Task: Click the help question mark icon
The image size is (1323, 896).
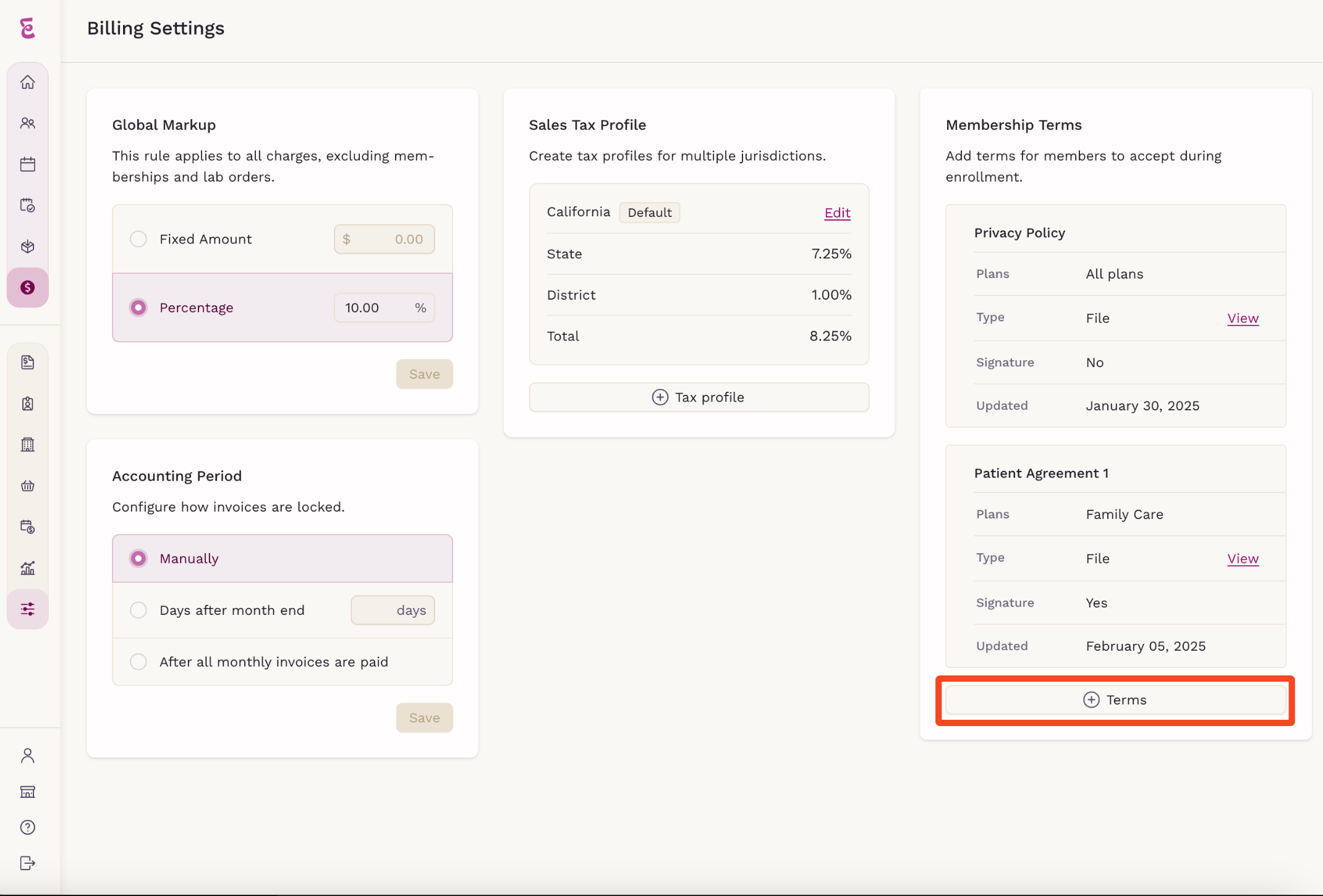Action: [x=28, y=827]
